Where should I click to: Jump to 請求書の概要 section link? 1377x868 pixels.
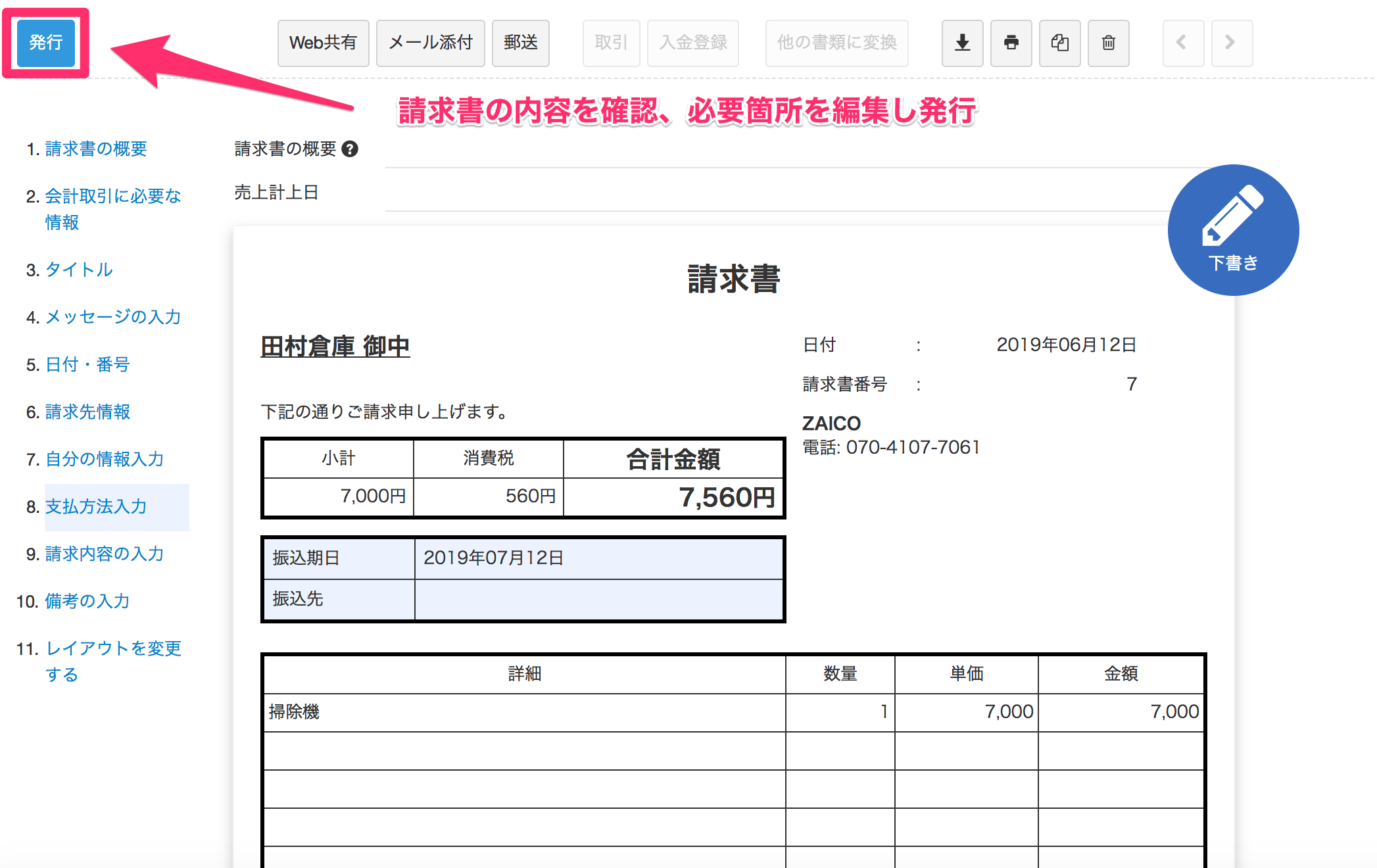pos(96,149)
